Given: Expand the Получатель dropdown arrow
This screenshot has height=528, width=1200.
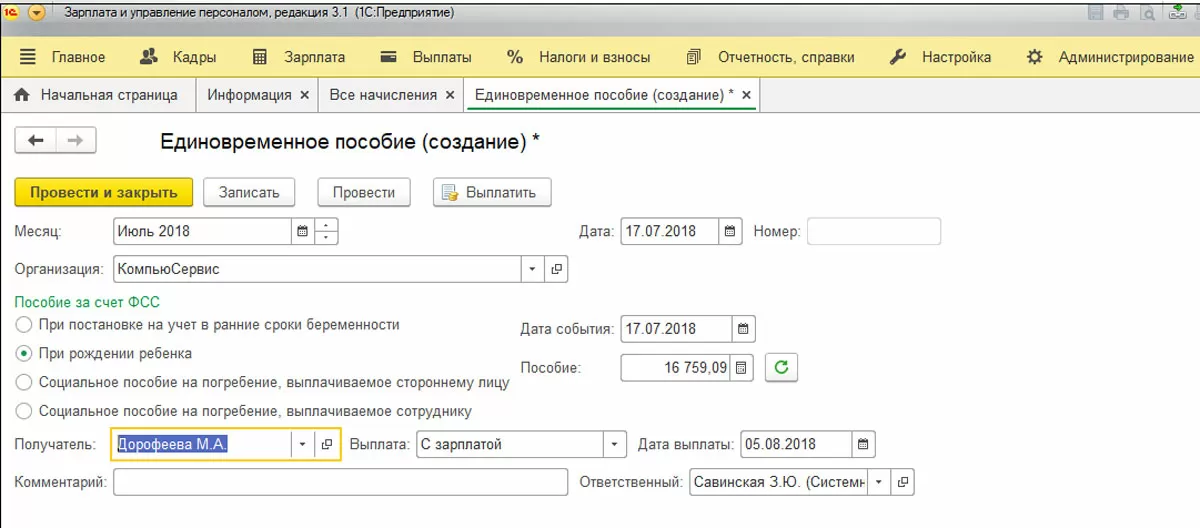Looking at the screenshot, I should coord(302,444).
